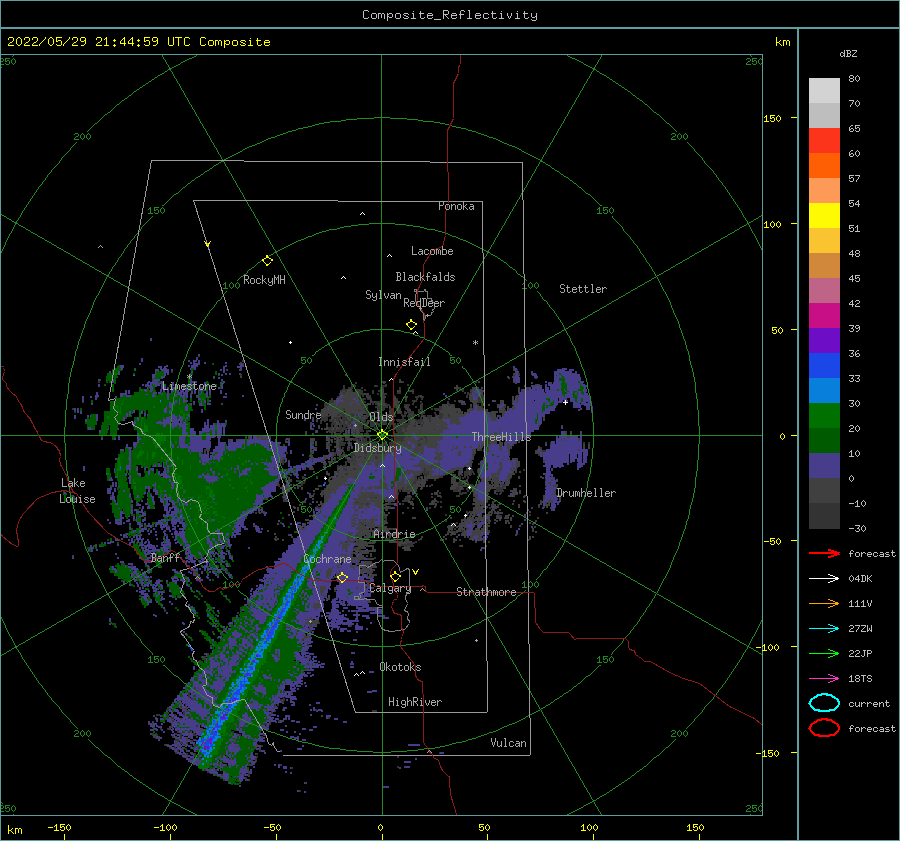Click the red forecast arrow in legend

(x=824, y=553)
